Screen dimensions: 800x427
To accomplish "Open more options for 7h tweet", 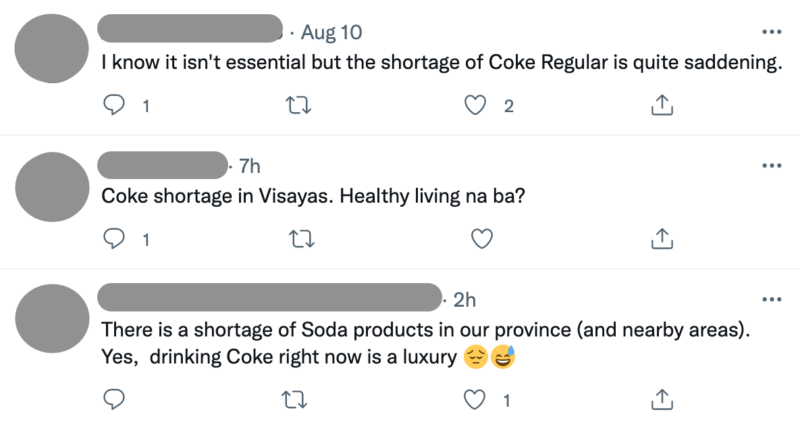I will (x=770, y=165).
